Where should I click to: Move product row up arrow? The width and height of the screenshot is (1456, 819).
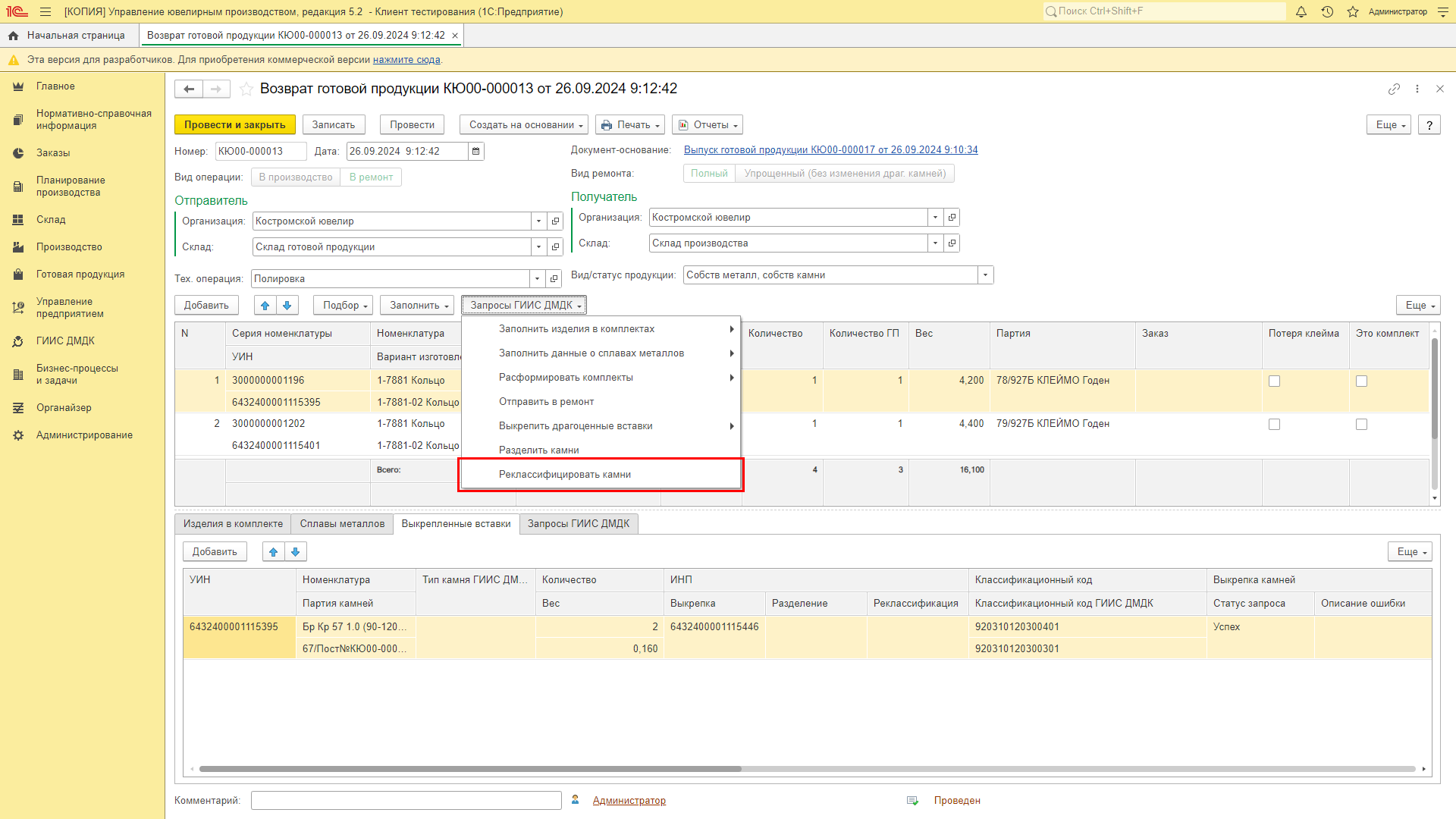tap(265, 306)
